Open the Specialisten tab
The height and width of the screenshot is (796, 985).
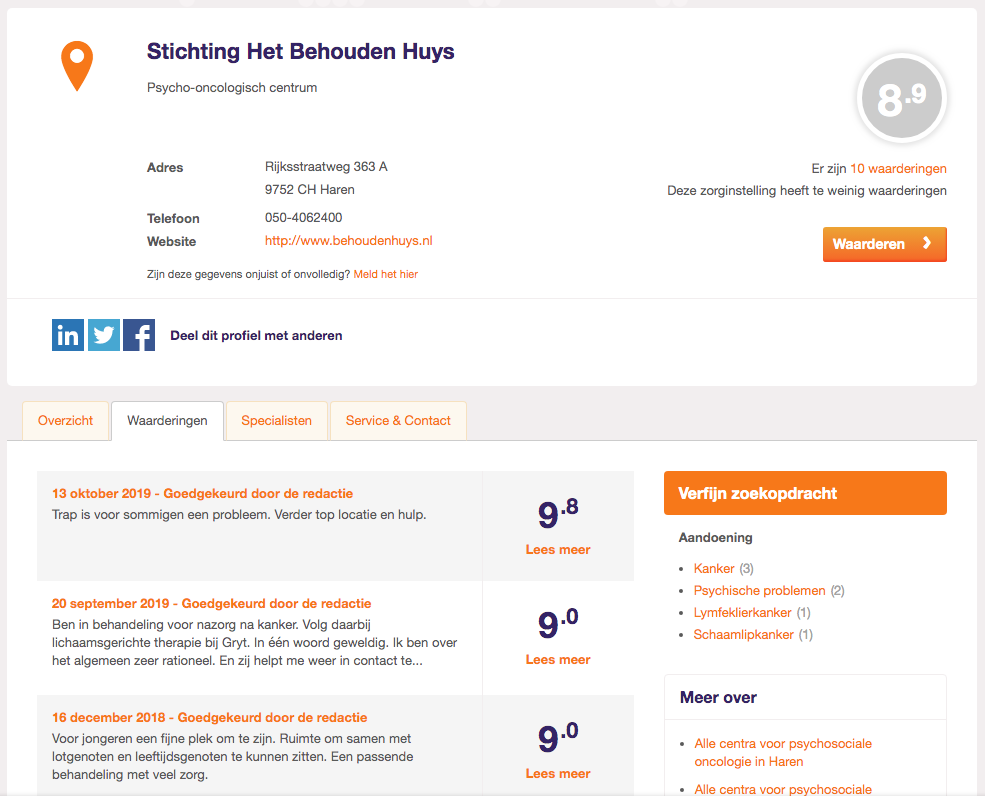click(x=276, y=420)
